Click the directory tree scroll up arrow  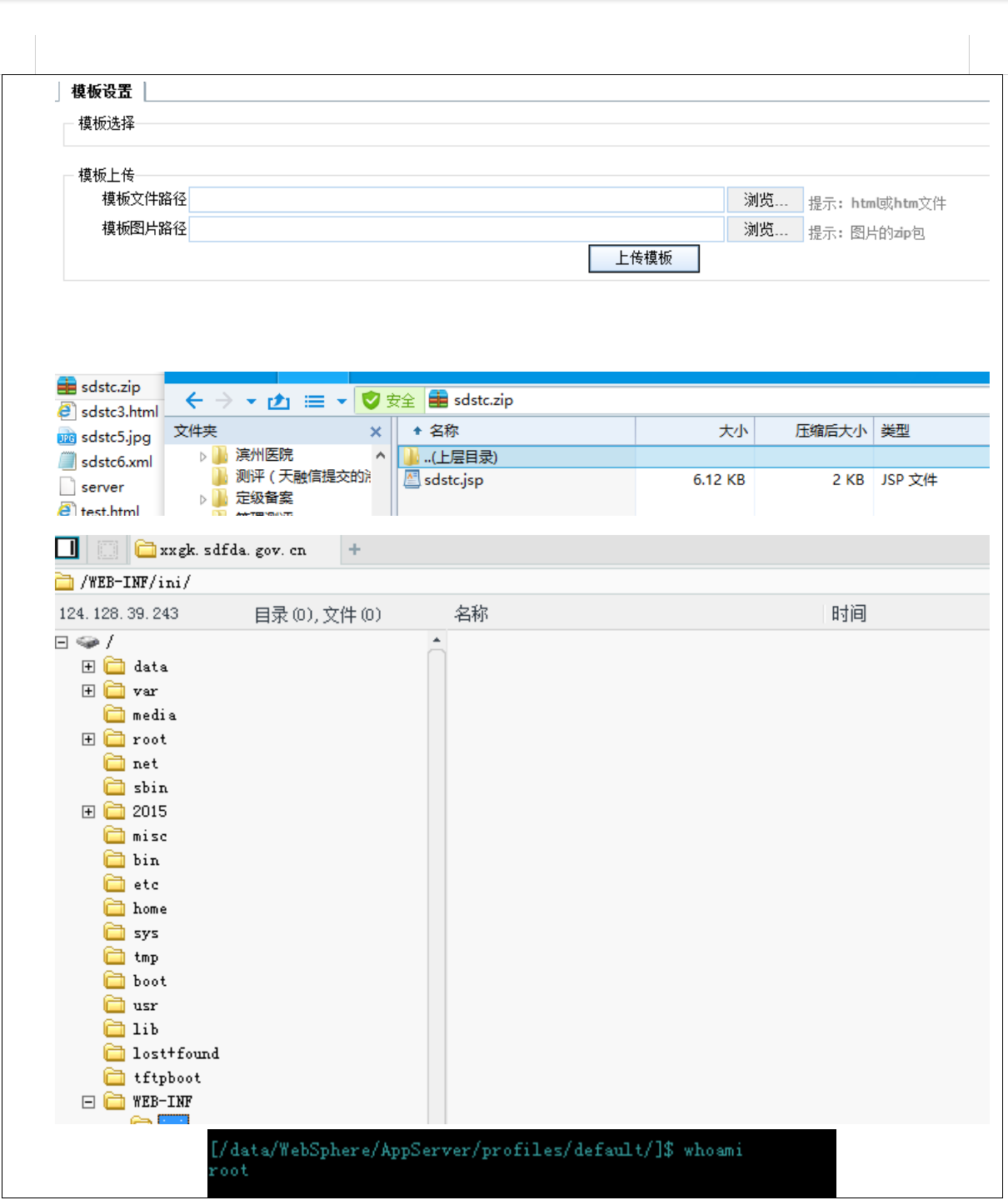(x=437, y=640)
